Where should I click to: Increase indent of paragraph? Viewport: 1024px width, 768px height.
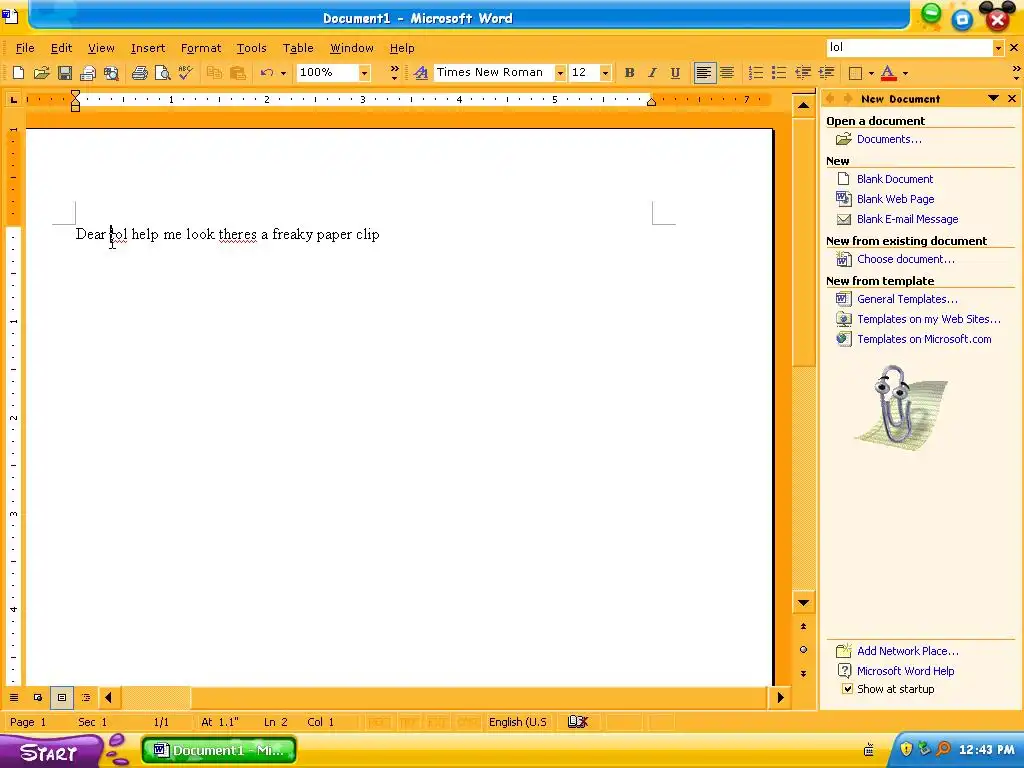(x=826, y=72)
